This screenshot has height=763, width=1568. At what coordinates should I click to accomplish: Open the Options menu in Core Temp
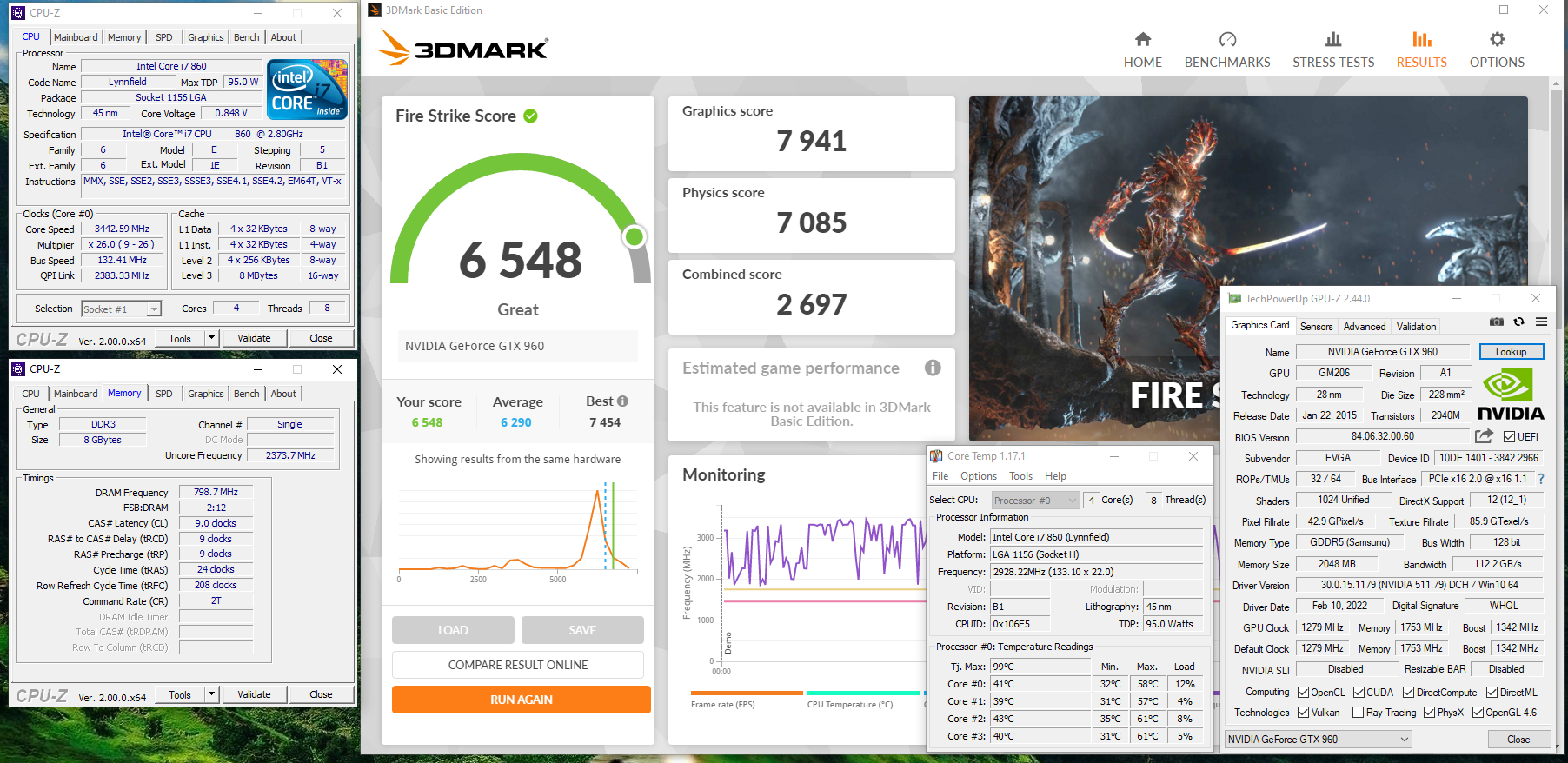pos(978,476)
